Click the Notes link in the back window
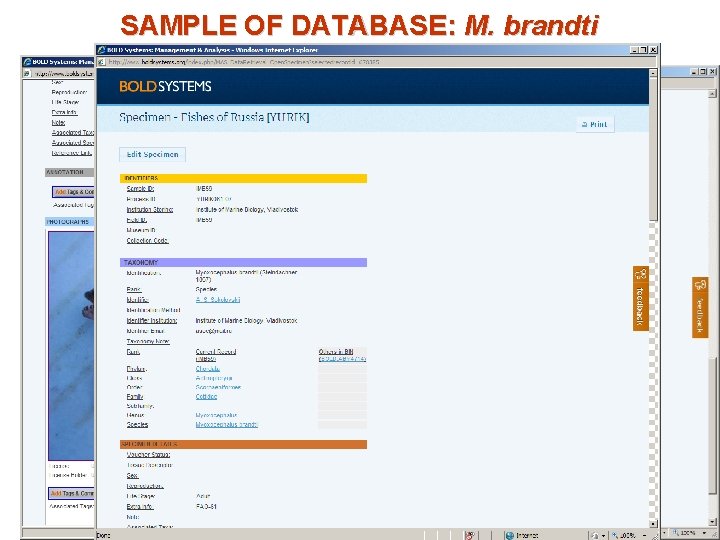The height and width of the screenshot is (540, 720). pos(58,123)
